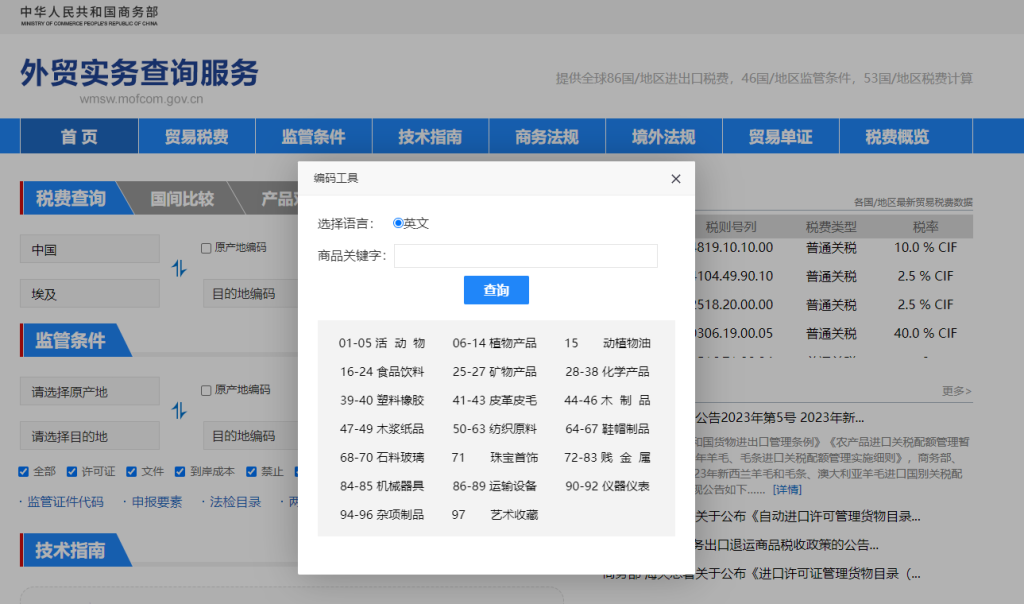Open 请选择原产地 dropdown
The image size is (1024, 604).
[x=90, y=392]
